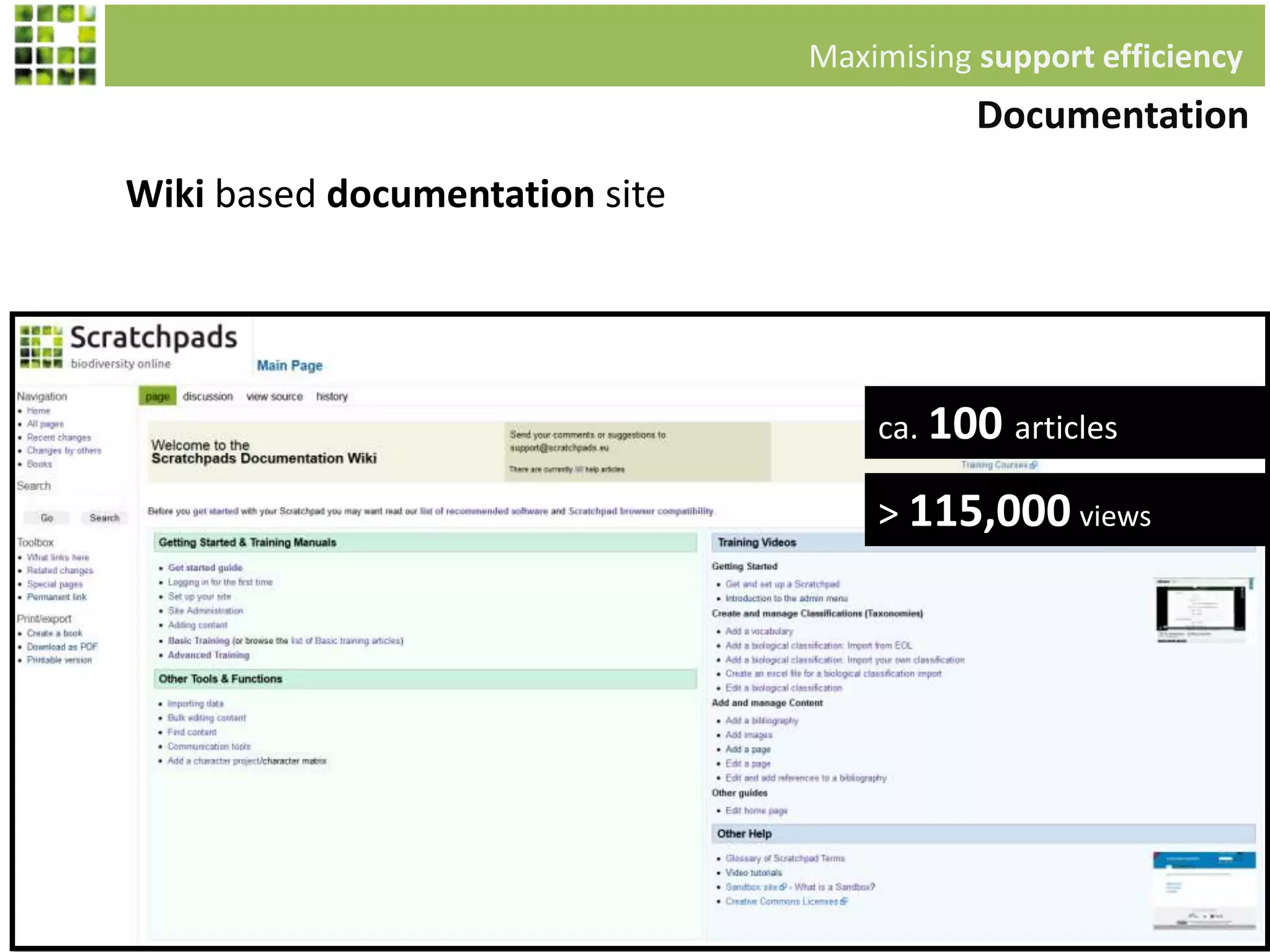The image size is (1270, 952).
Task: Open 'Introduction to the admin menu' video
Action: [x=786, y=599]
